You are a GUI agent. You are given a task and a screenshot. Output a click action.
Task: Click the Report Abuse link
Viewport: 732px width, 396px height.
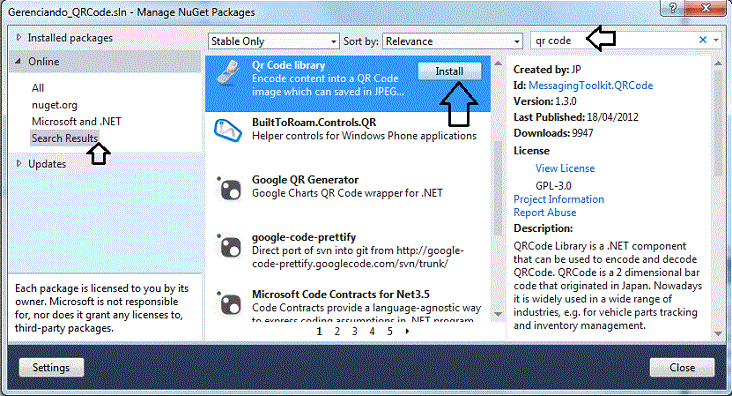click(545, 212)
